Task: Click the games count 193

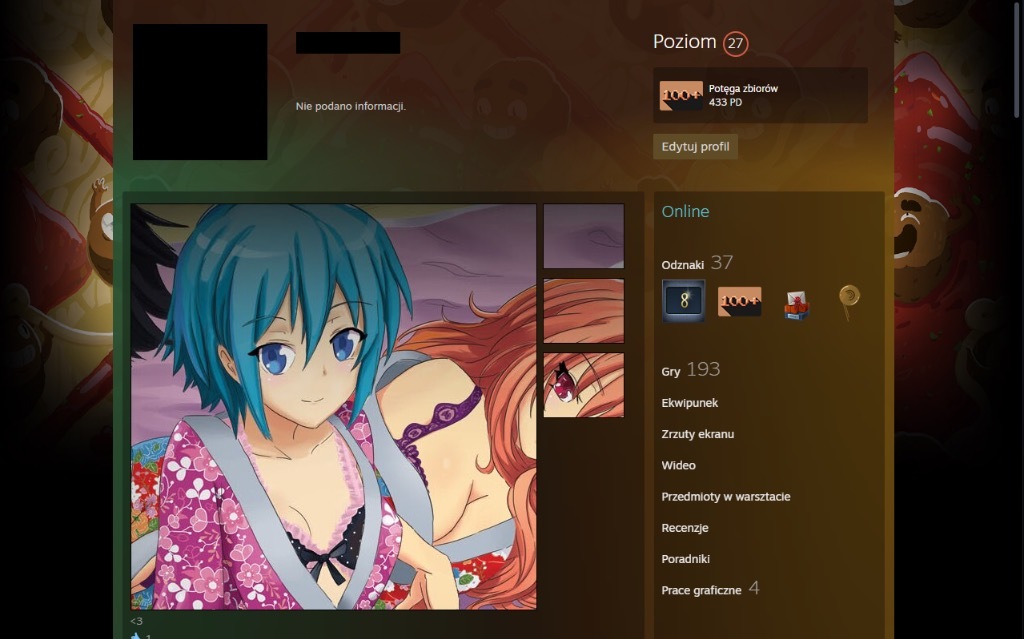Action: (x=703, y=370)
